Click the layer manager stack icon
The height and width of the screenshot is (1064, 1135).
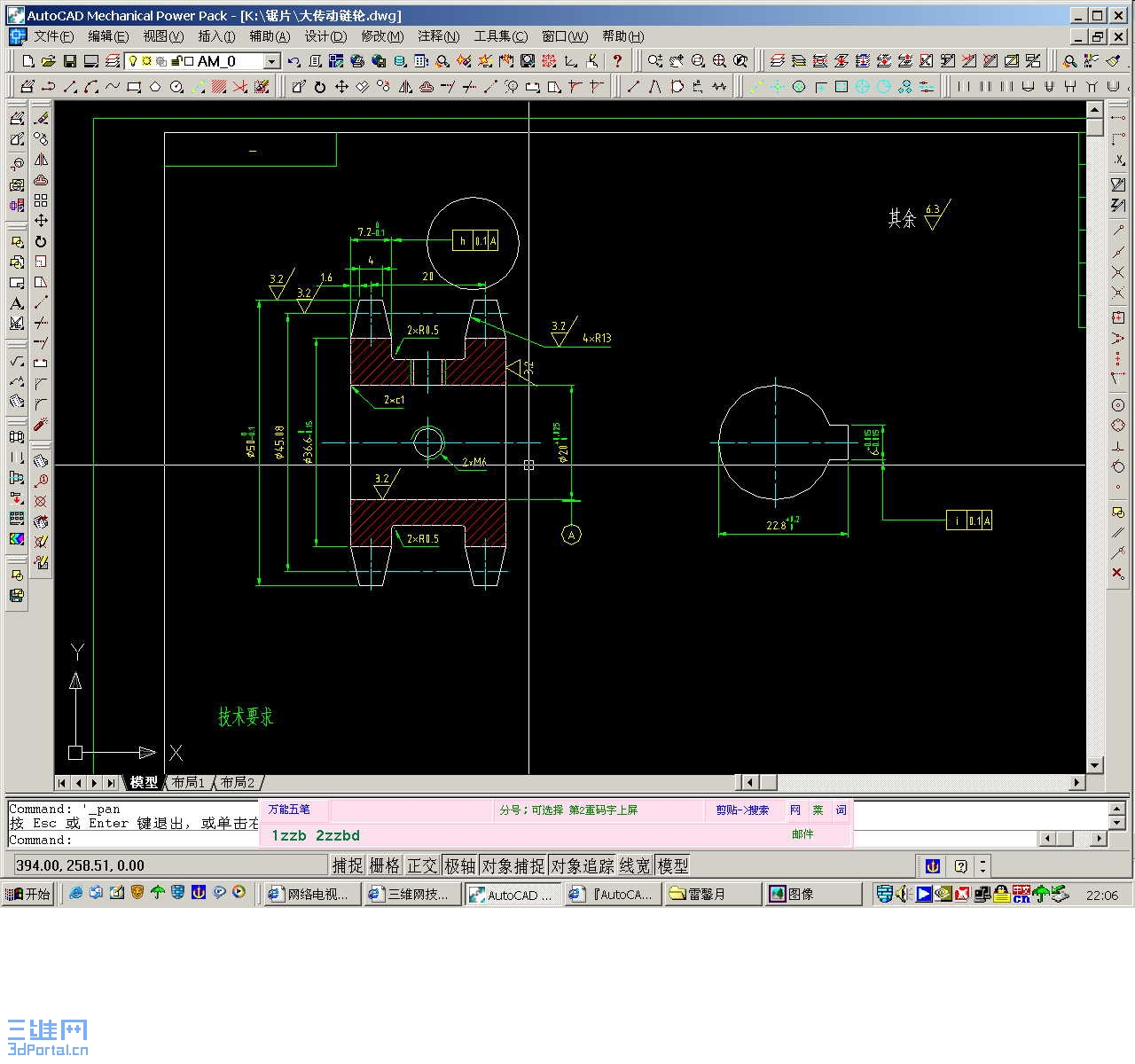113,61
